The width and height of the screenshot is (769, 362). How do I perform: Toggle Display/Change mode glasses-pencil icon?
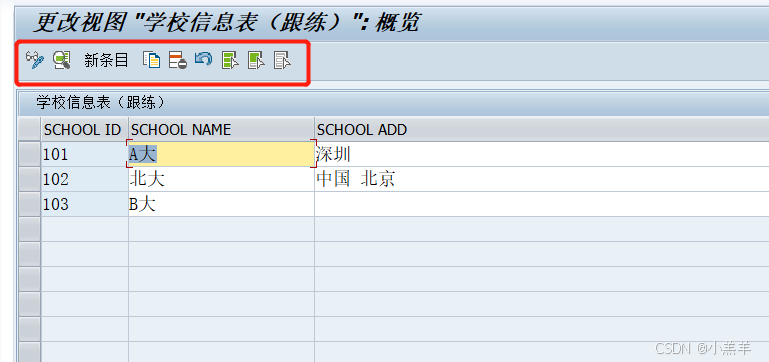[x=35, y=60]
